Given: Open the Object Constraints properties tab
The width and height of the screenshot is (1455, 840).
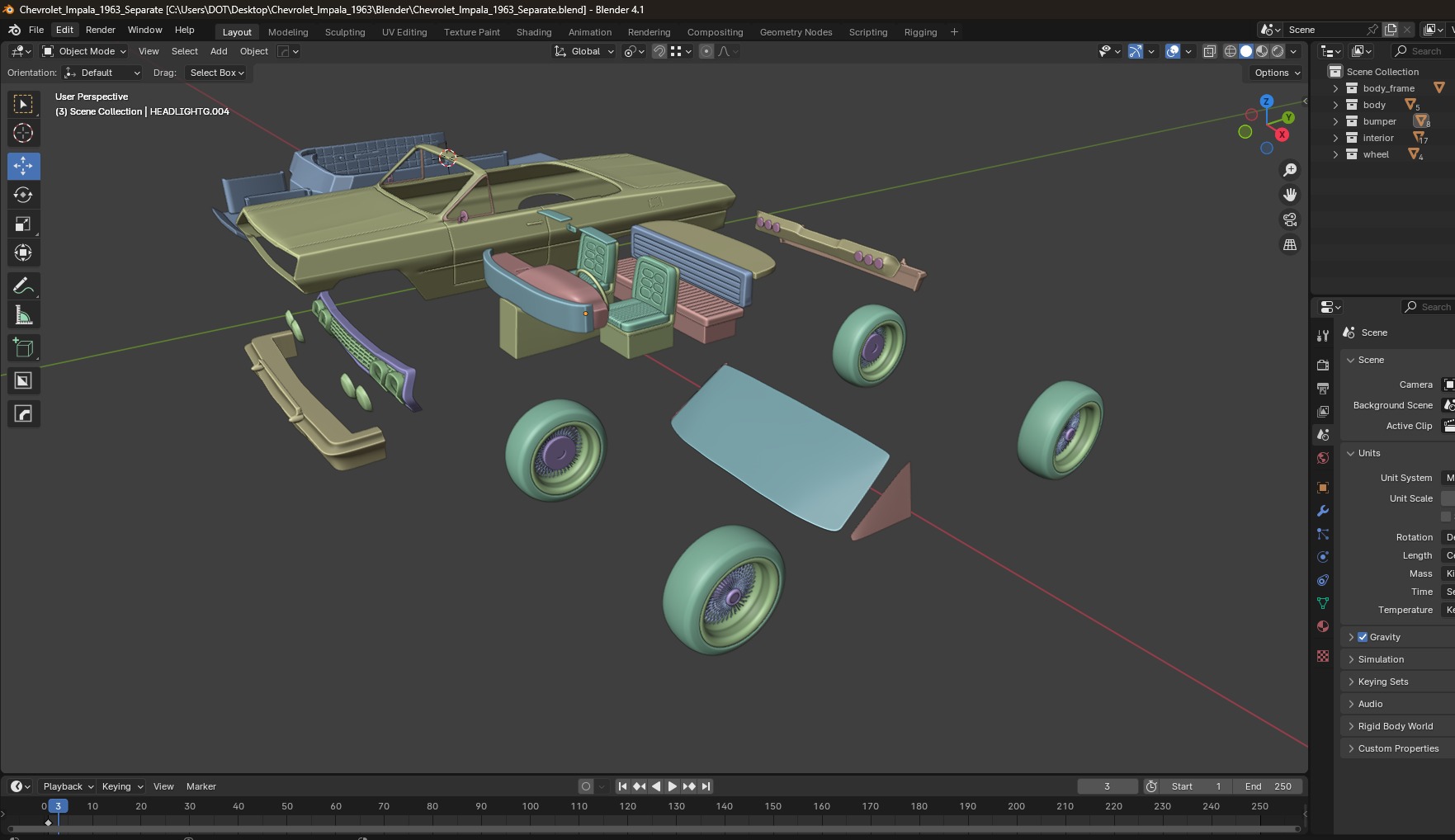Looking at the screenshot, I should pos(1323,580).
